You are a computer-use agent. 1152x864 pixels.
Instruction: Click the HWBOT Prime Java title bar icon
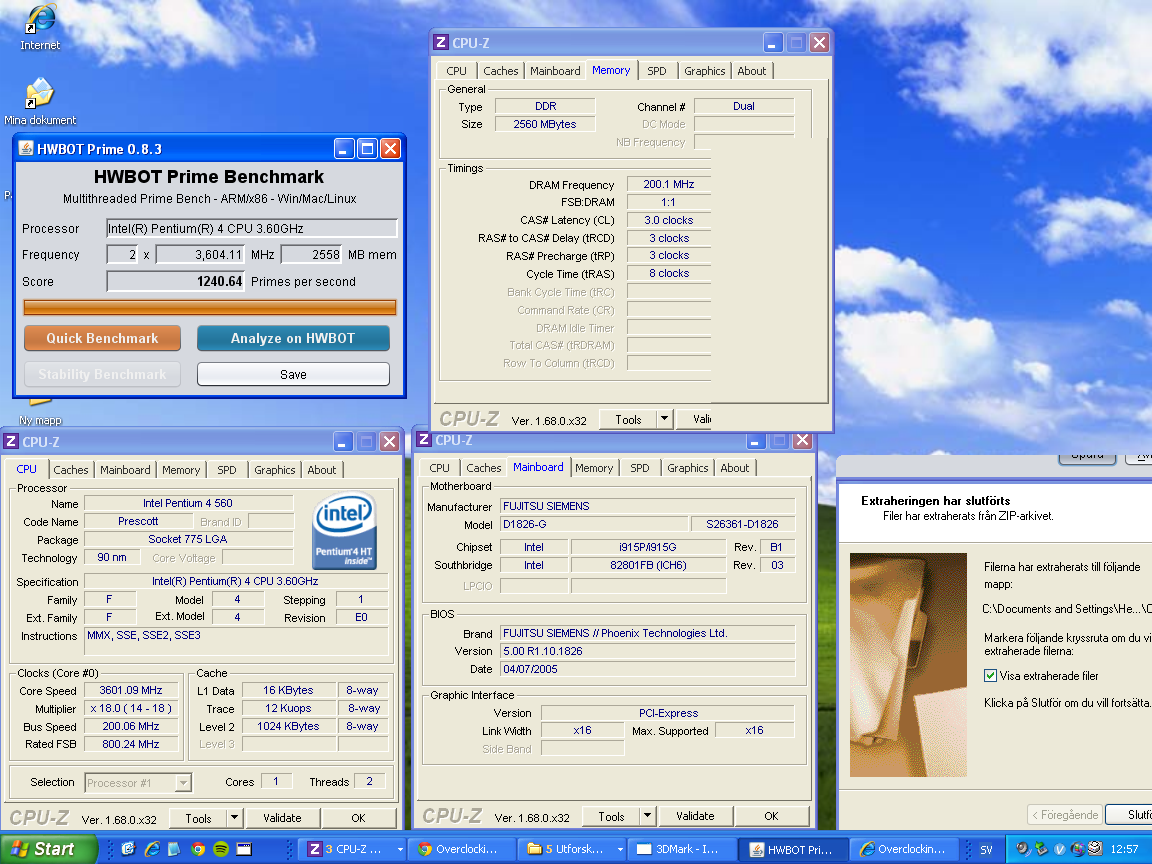(26, 148)
